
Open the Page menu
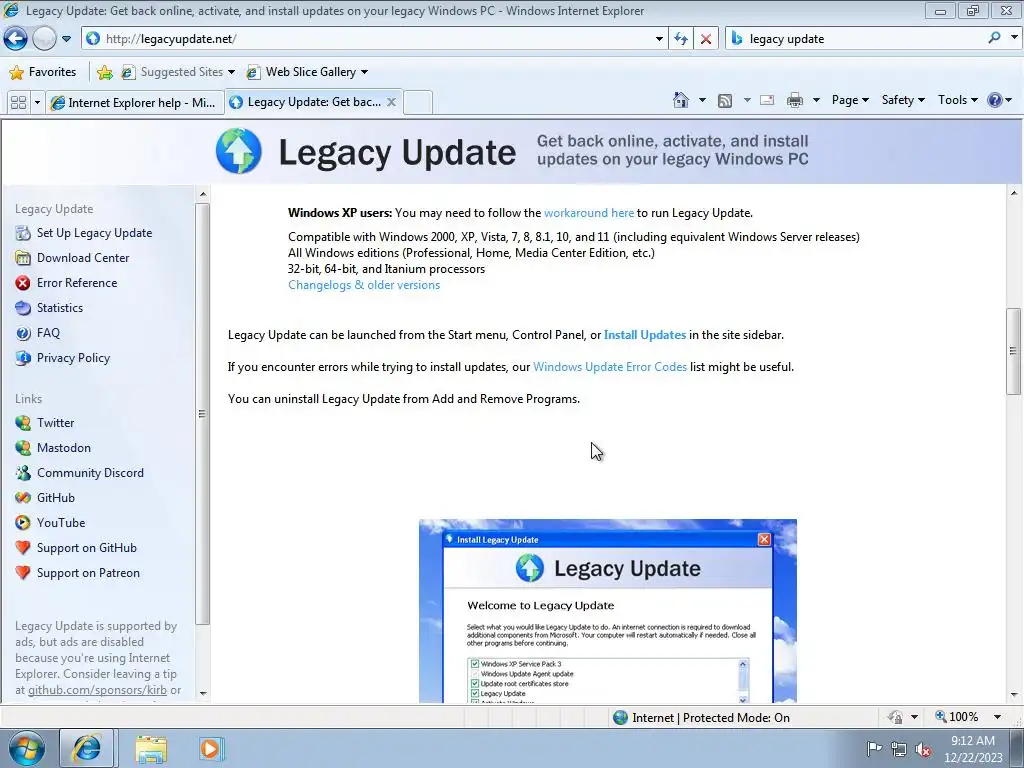click(x=850, y=100)
